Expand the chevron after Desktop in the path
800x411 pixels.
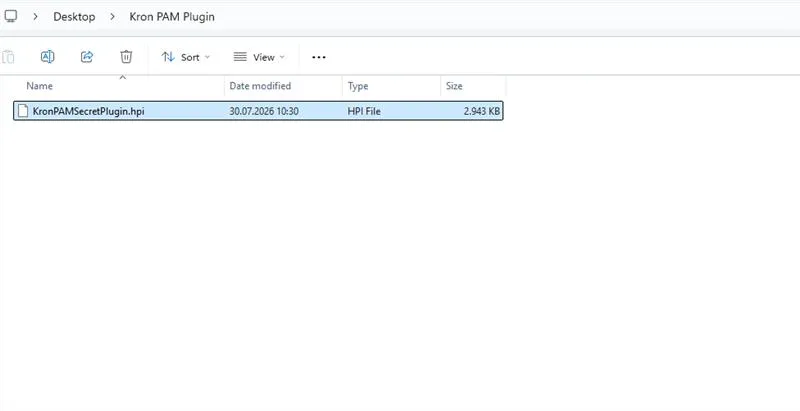click(x=112, y=17)
